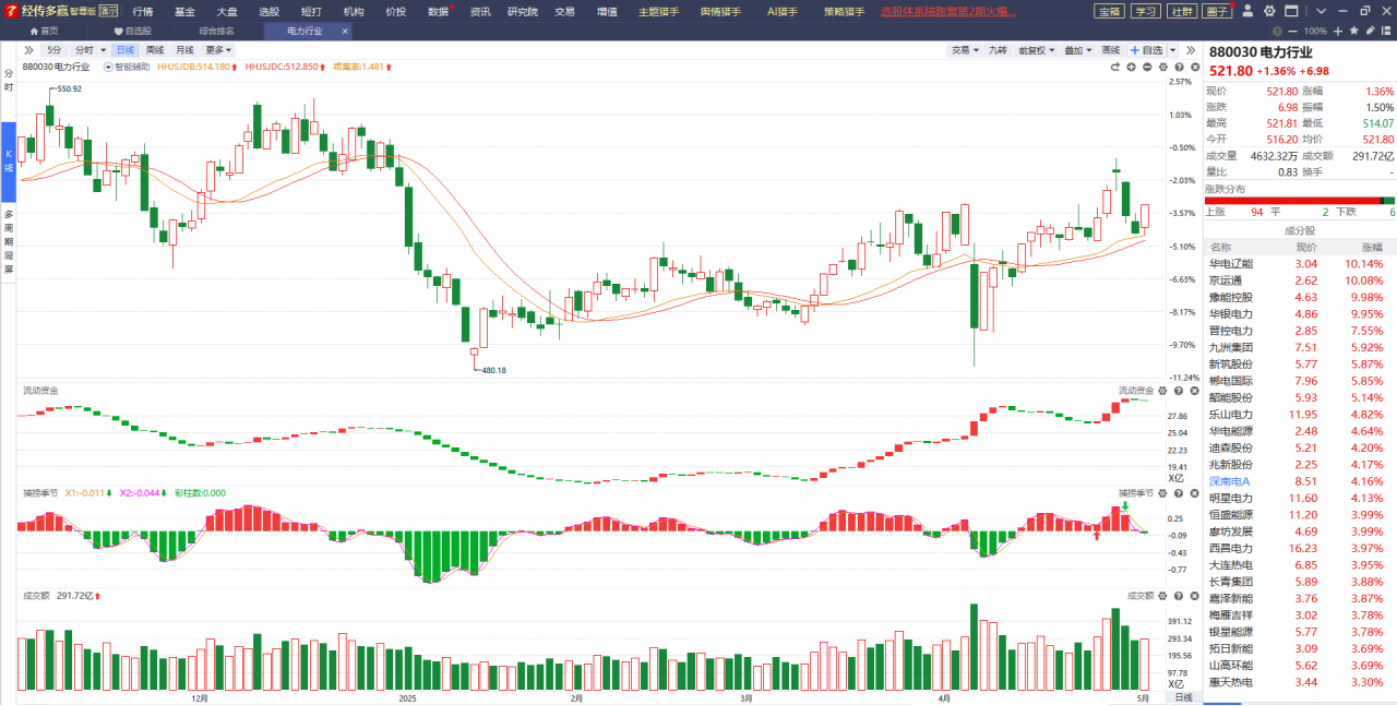Open the 画线 drawing tools
This screenshot has height=706, width=1397.
(1110, 50)
